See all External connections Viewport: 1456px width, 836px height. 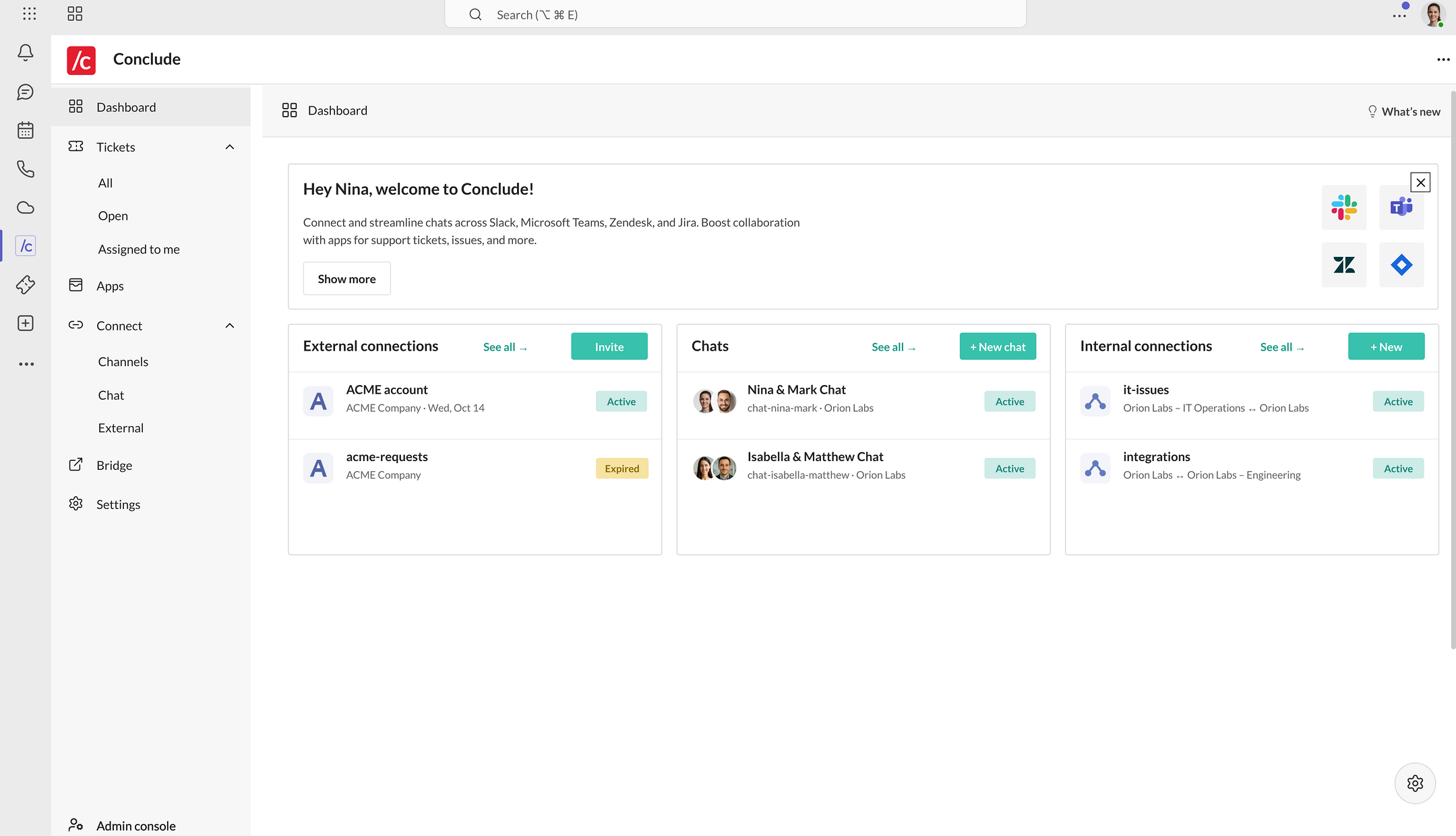click(x=505, y=347)
